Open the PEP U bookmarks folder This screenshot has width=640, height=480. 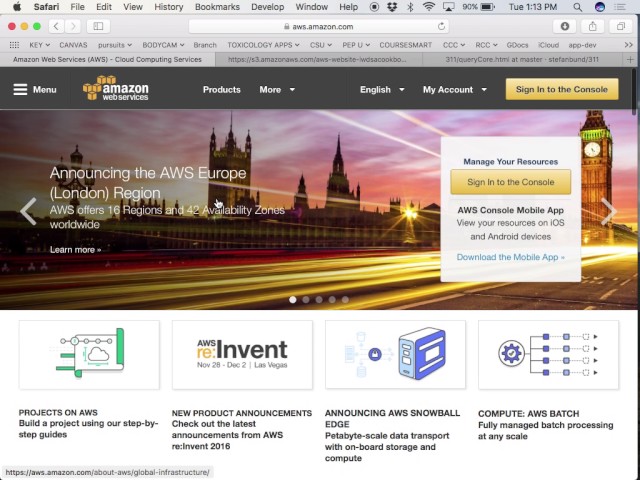tap(356, 45)
